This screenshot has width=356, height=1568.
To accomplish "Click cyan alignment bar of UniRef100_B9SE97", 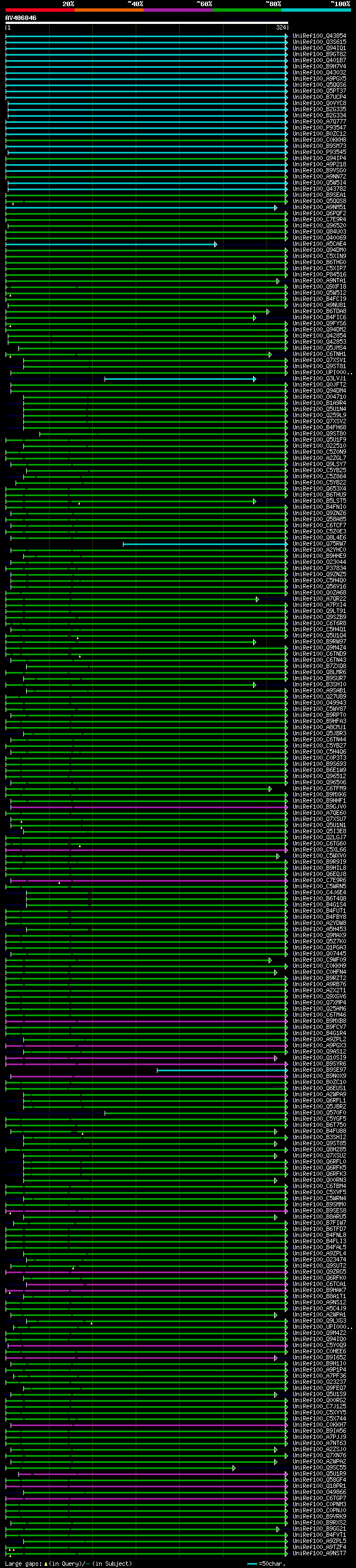I will pyautogui.click(x=222, y=1071).
